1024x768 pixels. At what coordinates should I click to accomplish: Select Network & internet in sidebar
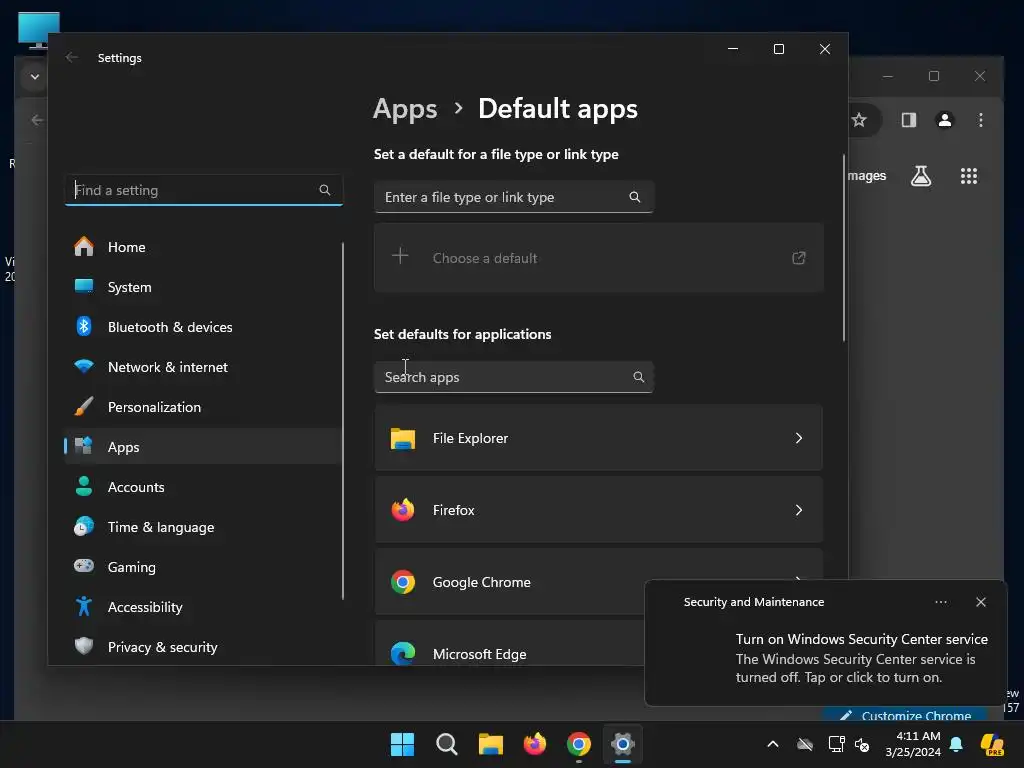[202, 367]
